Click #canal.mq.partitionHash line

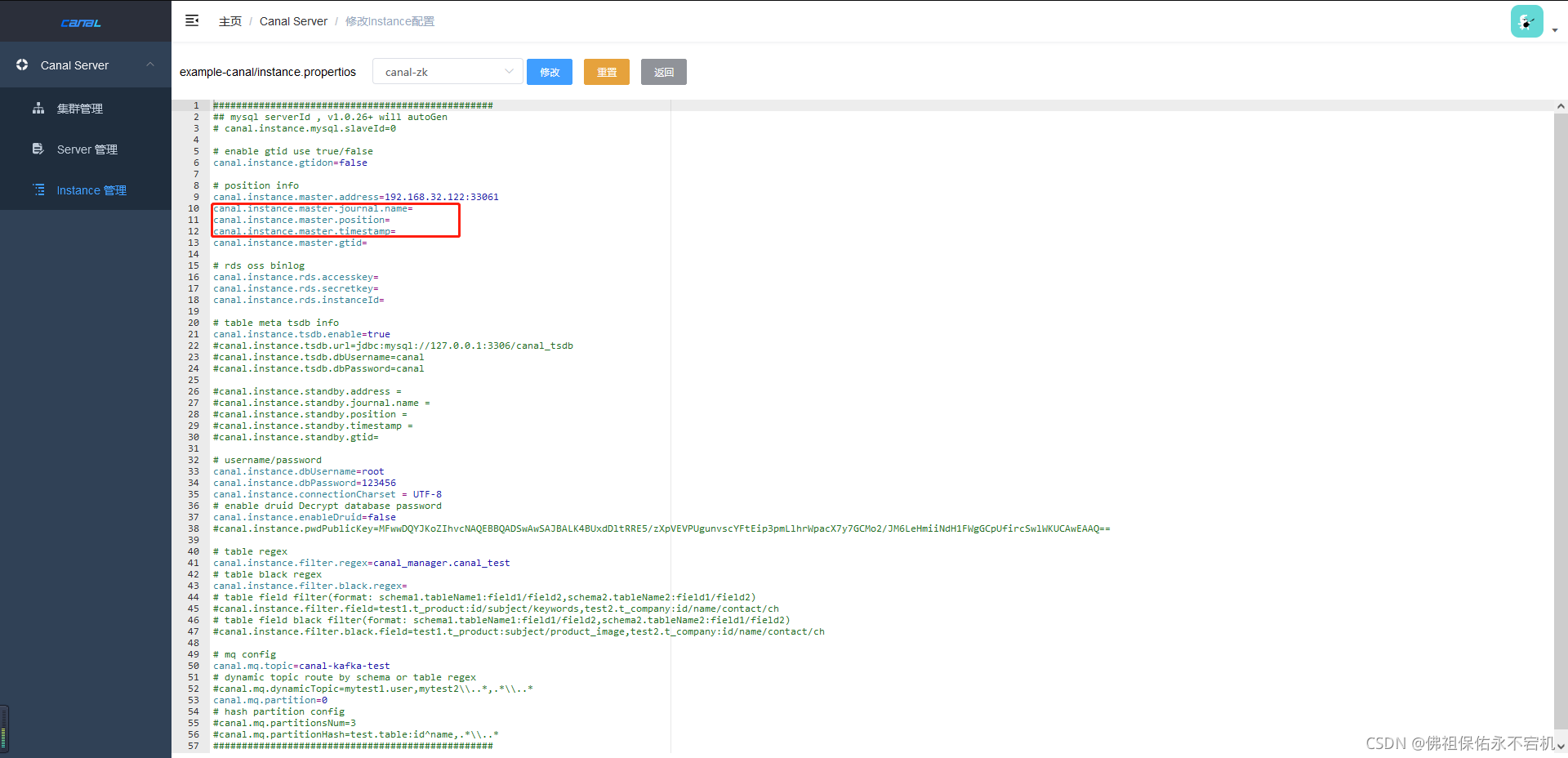(x=356, y=734)
